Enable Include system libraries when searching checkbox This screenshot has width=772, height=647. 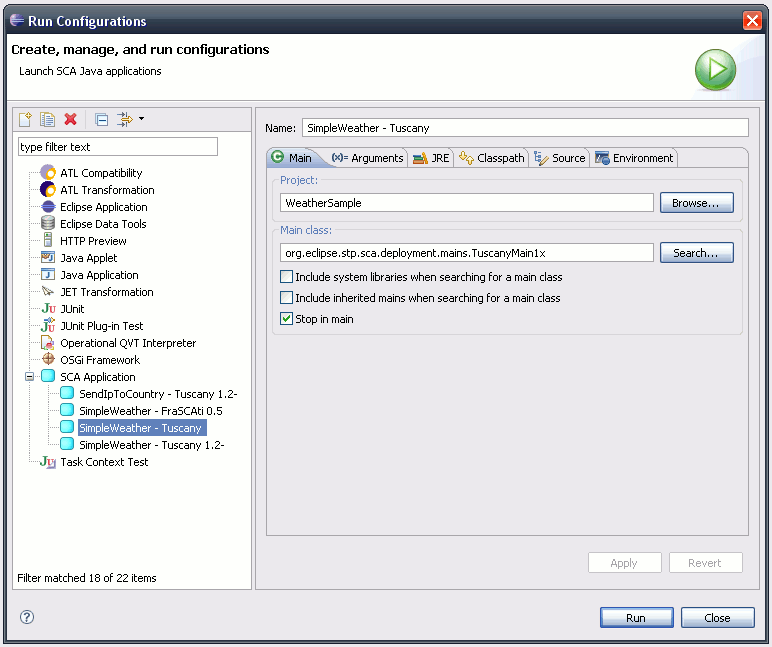[x=287, y=277]
